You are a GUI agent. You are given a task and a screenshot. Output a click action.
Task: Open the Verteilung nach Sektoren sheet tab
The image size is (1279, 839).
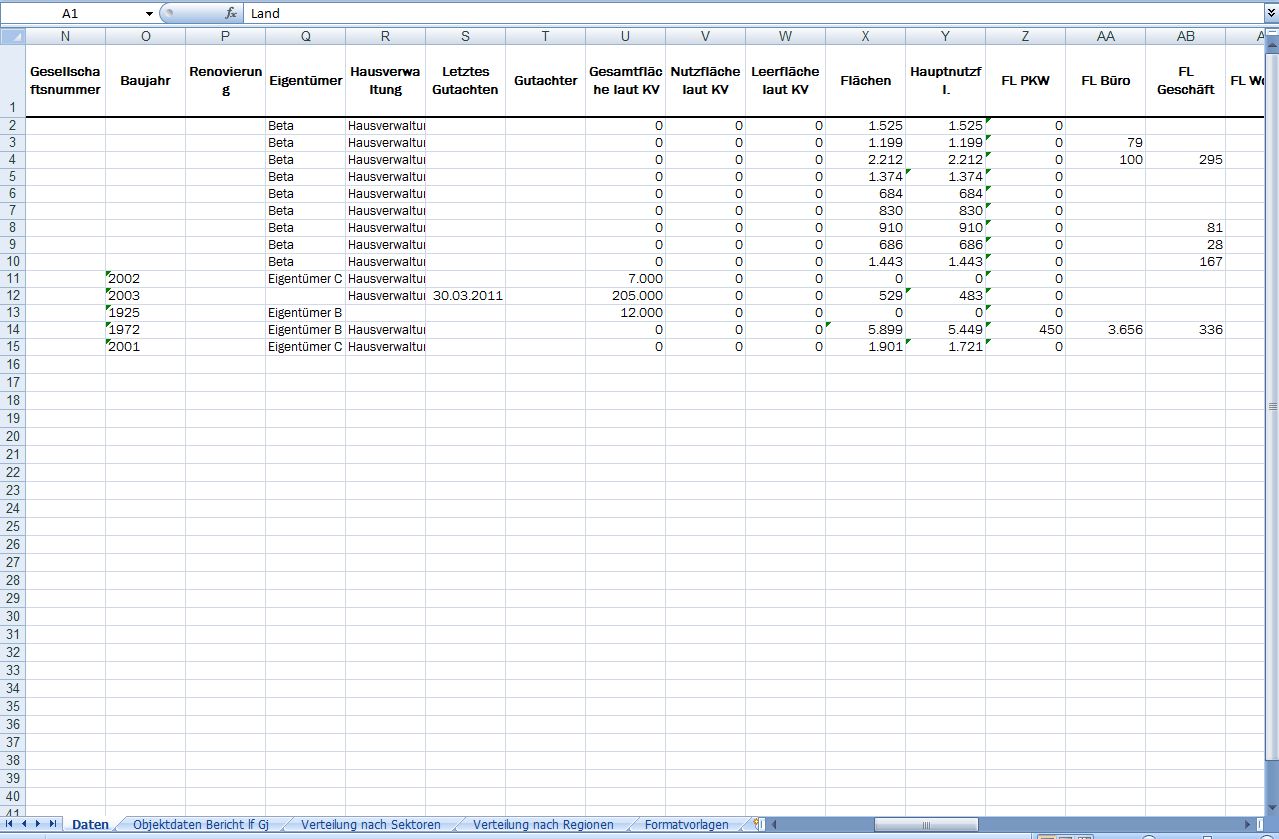coord(371,825)
